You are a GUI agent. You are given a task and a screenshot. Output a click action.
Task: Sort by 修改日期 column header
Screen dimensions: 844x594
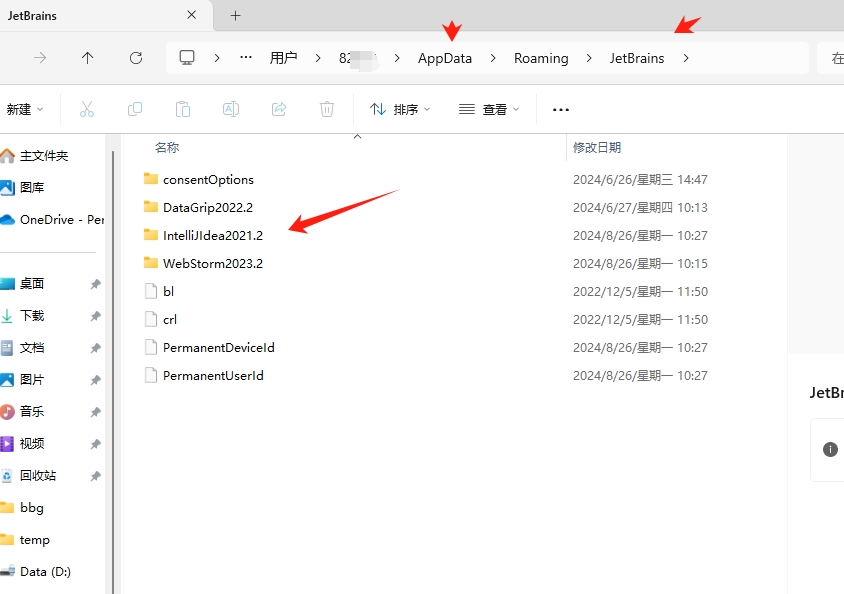coord(597,147)
